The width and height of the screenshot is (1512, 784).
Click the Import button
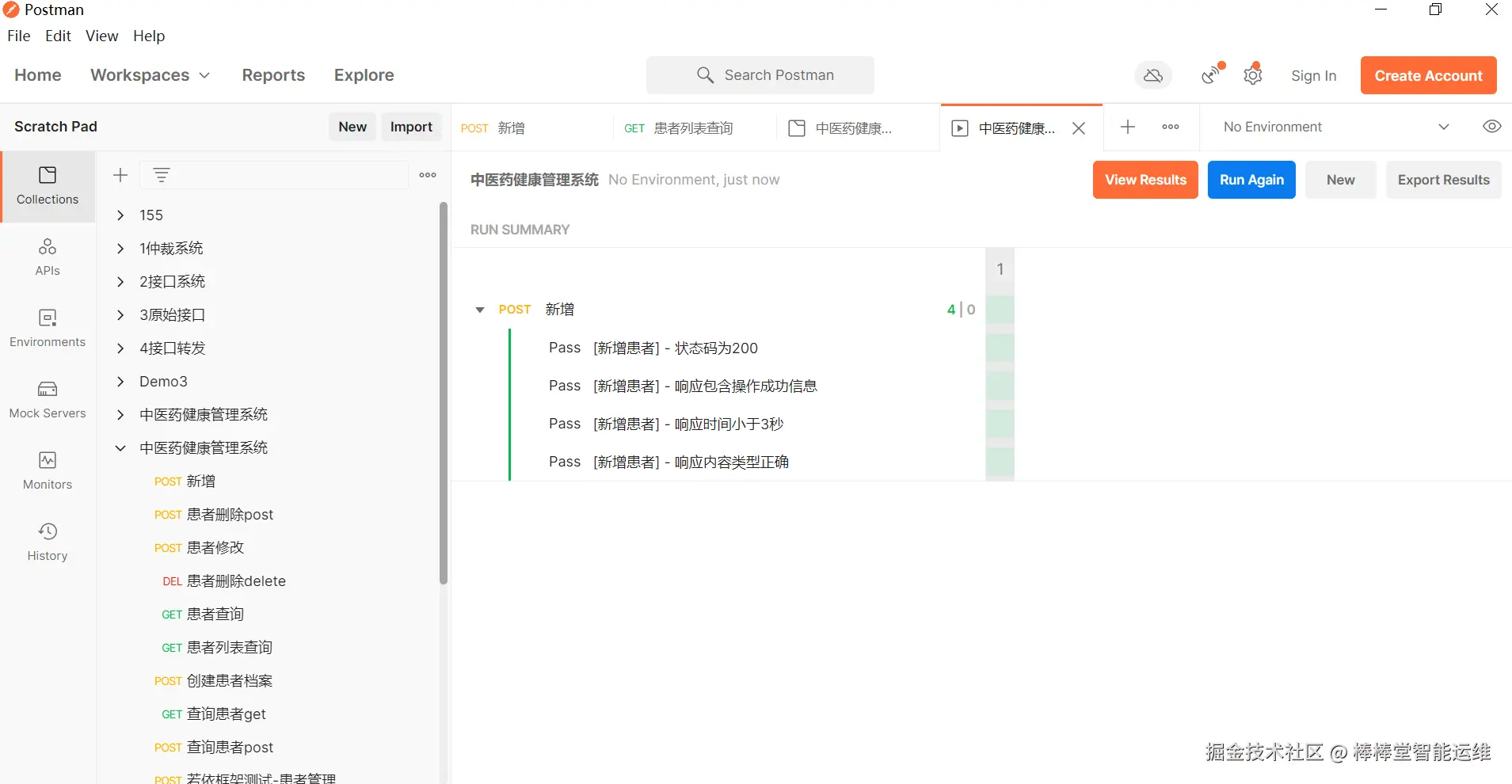click(x=411, y=127)
